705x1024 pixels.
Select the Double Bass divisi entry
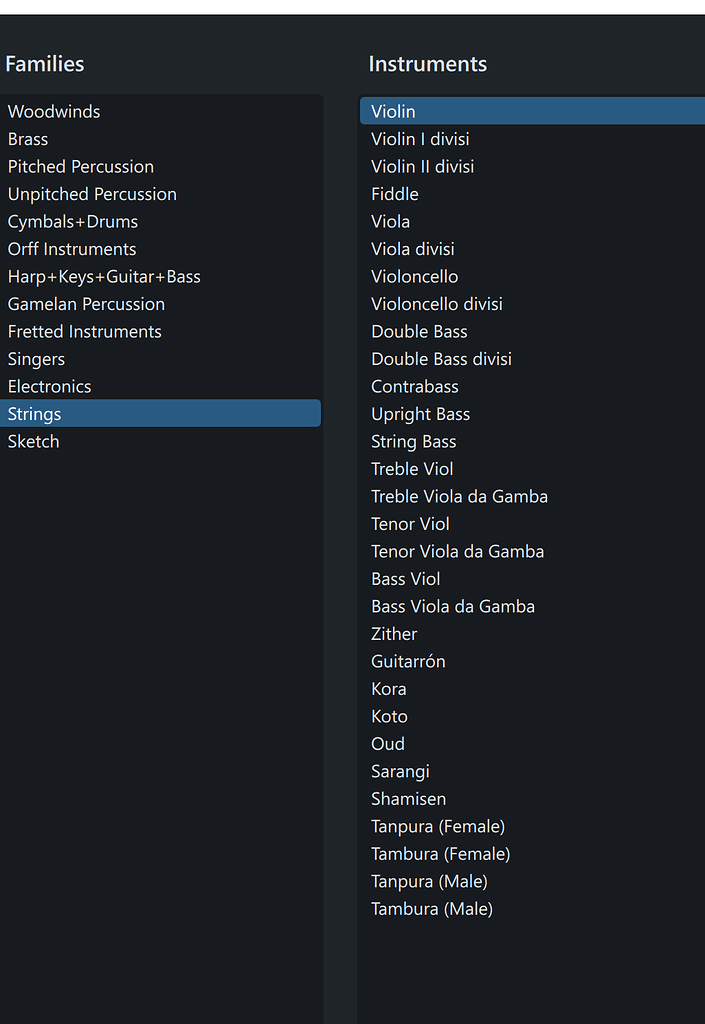click(x=441, y=358)
